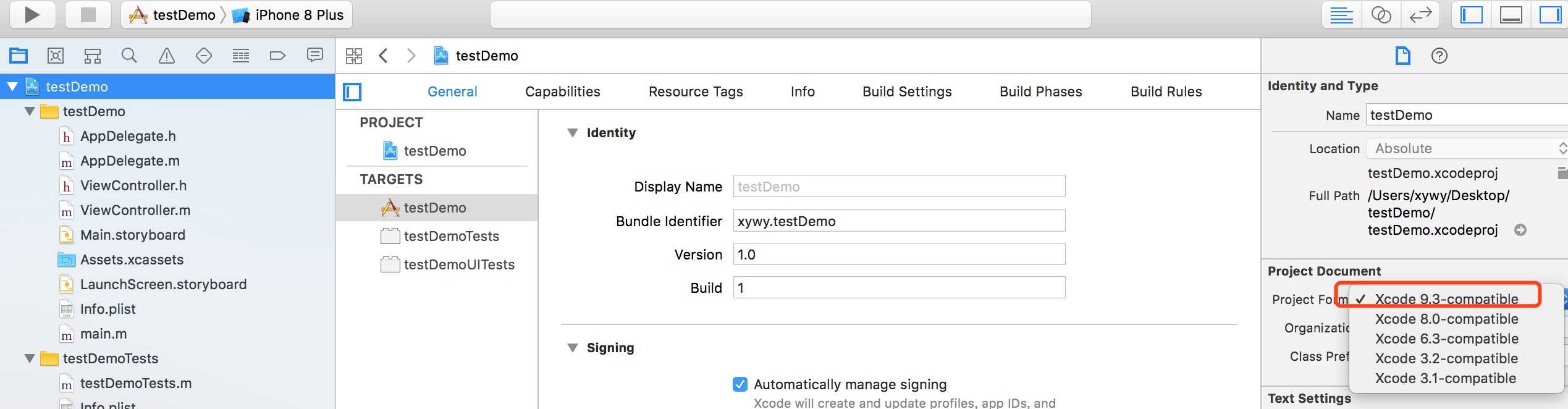Image resolution: width=1568 pixels, height=409 pixels.
Task: Switch to the Build Rules tab
Action: click(x=1166, y=91)
